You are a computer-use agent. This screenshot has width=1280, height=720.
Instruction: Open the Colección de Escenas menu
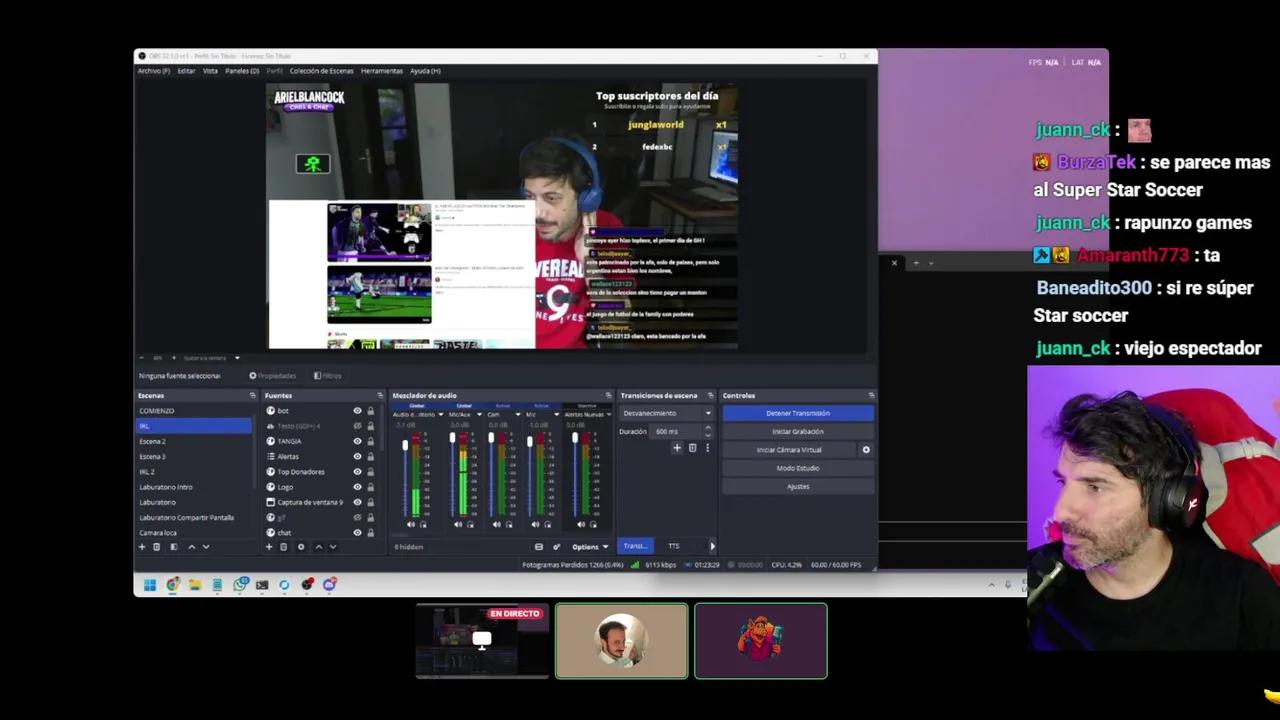pos(321,71)
